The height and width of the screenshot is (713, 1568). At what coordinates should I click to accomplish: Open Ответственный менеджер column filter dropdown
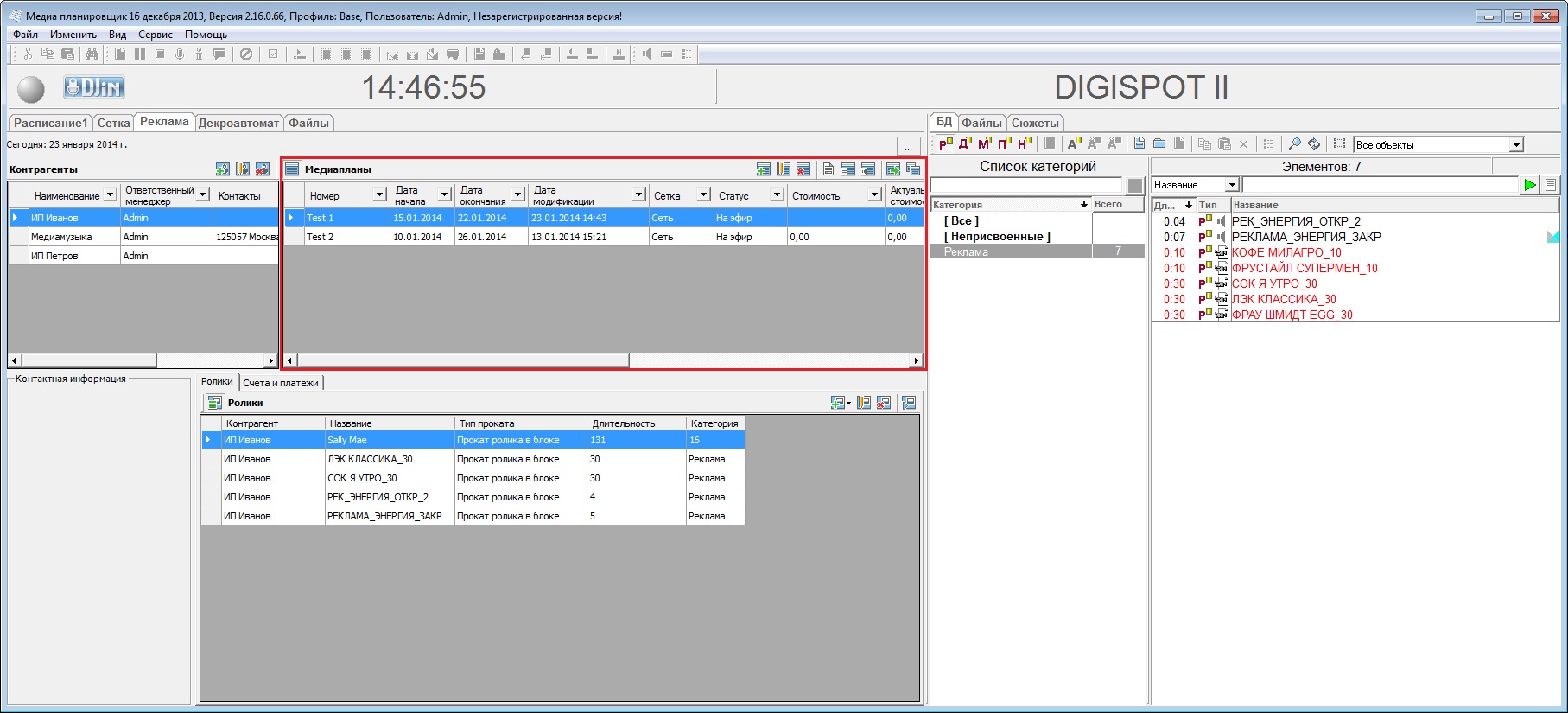[x=202, y=195]
